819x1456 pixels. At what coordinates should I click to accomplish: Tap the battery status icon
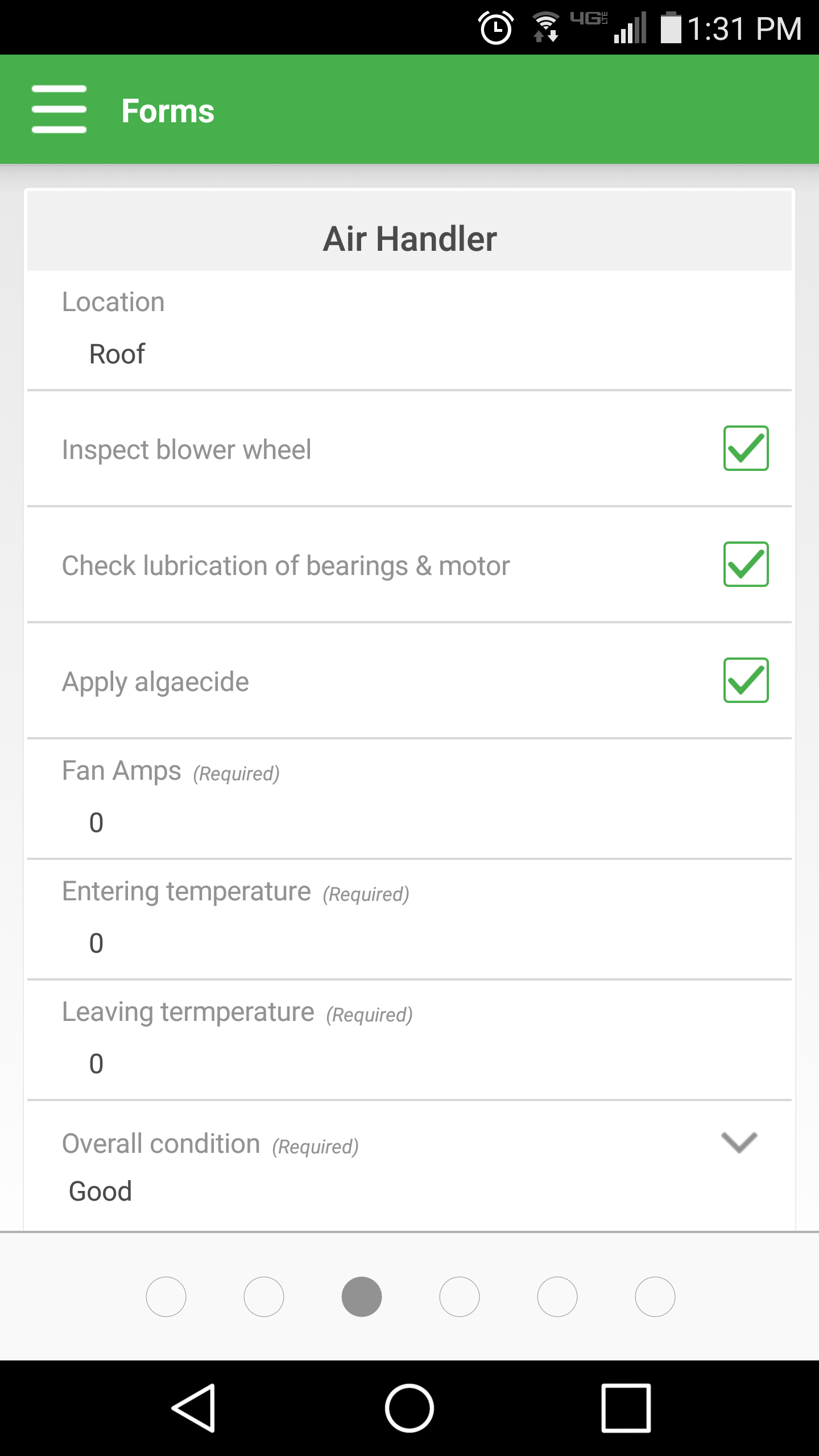pos(671,27)
